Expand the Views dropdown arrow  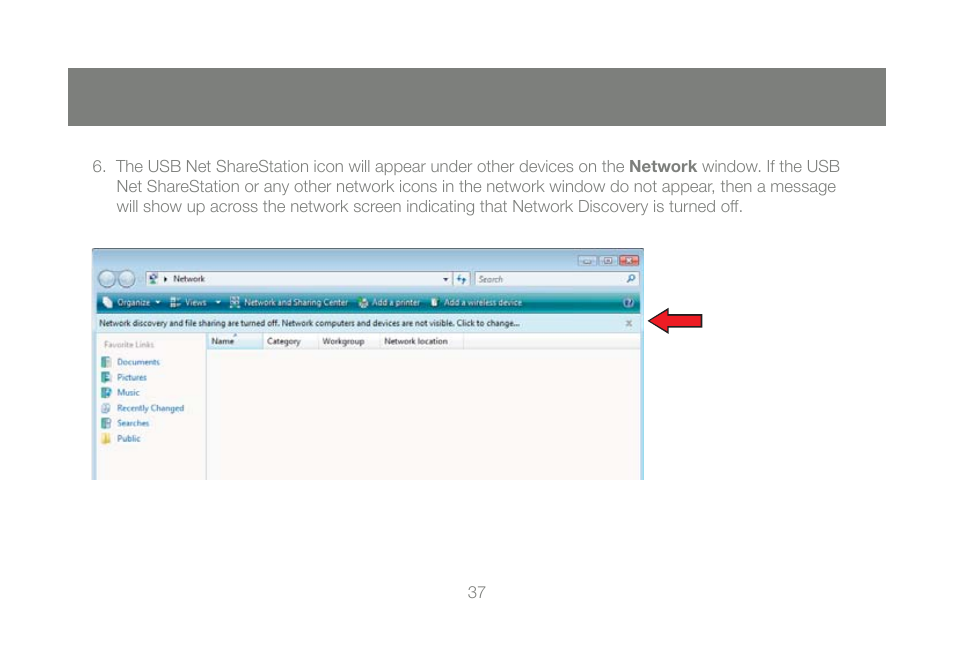218,302
